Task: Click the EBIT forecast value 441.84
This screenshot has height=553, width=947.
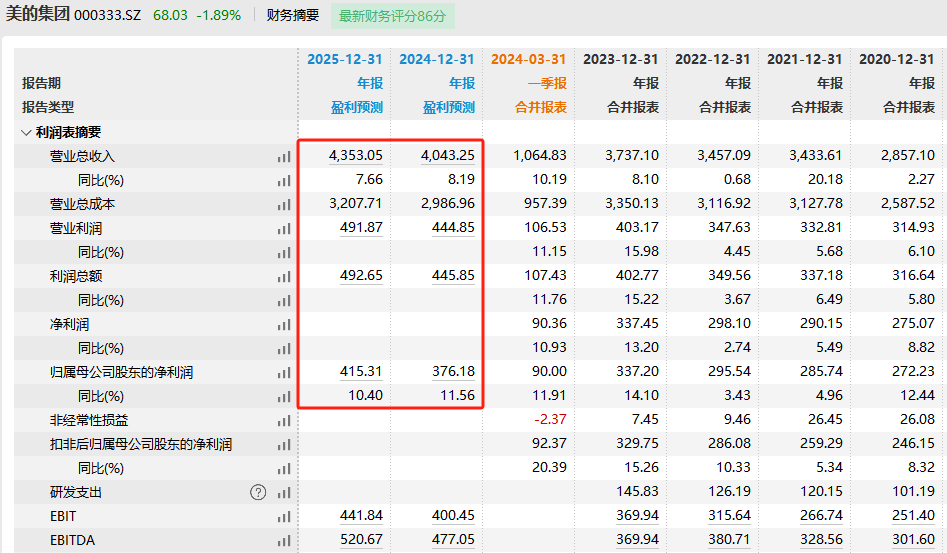Action: coord(361,516)
